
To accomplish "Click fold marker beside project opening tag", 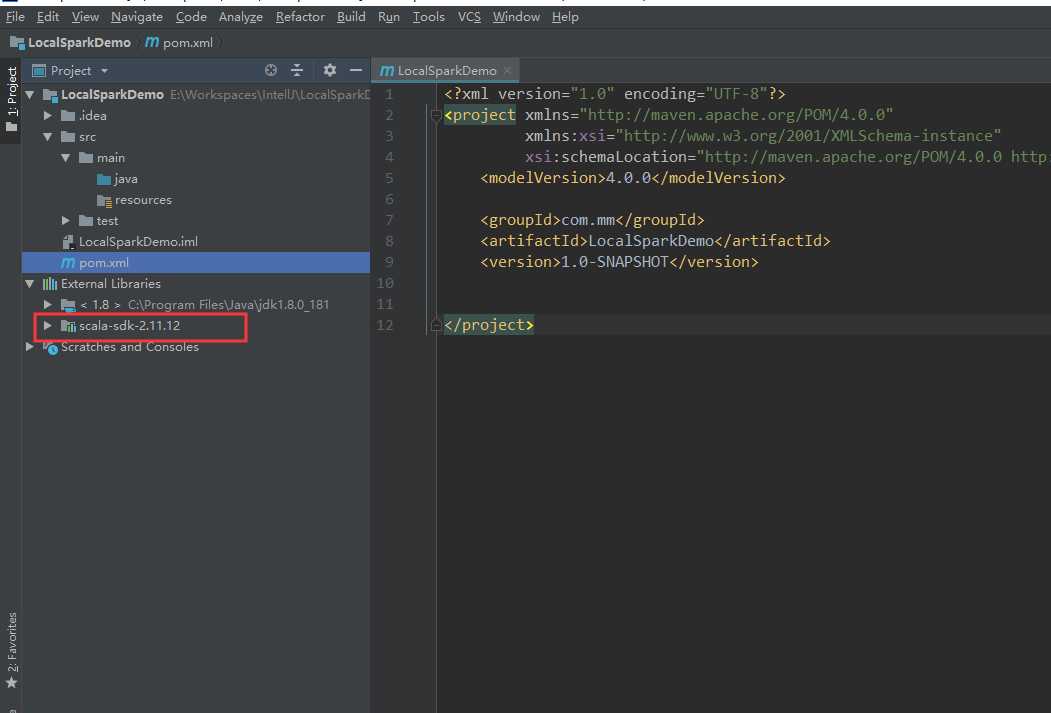I will 435,115.
